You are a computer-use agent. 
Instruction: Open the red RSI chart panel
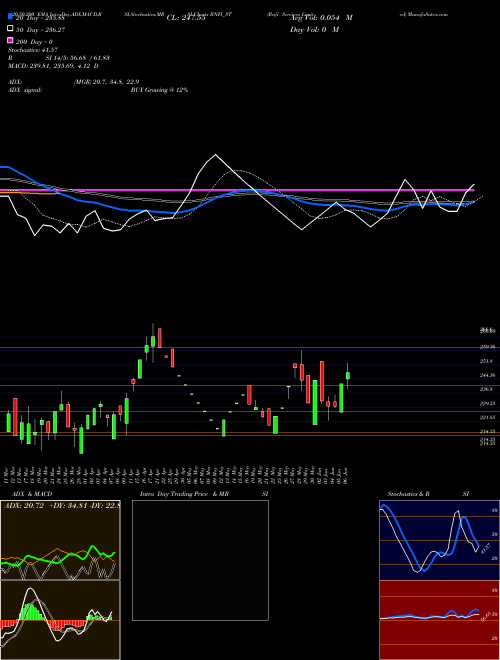coord(439,620)
